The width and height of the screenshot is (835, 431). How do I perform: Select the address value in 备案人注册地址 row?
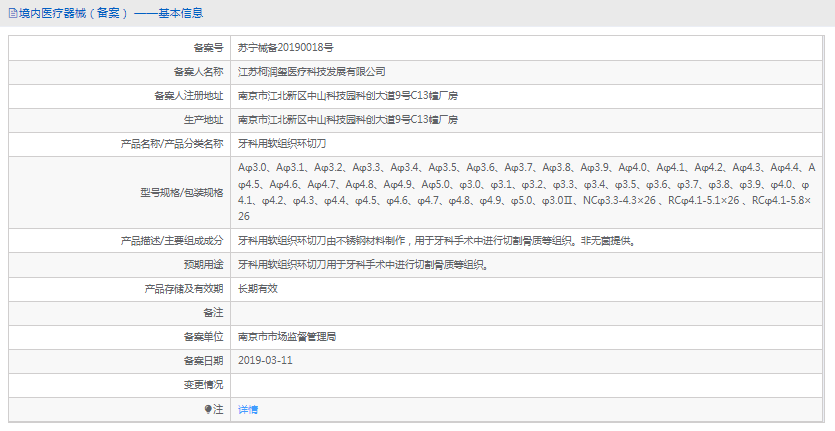[x=348, y=96]
